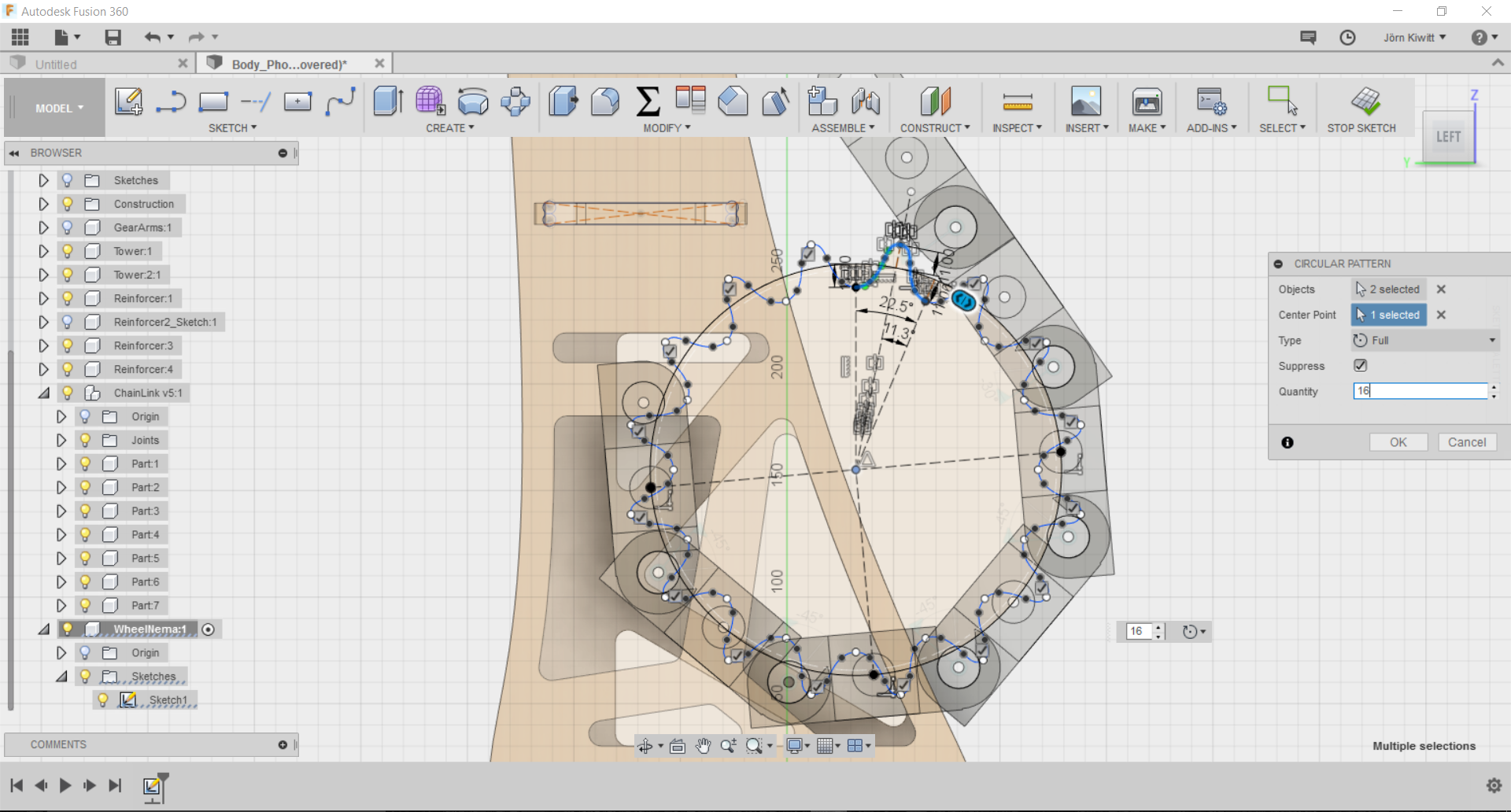Open the Measure tool under Inspect

(x=1017, y=102)
